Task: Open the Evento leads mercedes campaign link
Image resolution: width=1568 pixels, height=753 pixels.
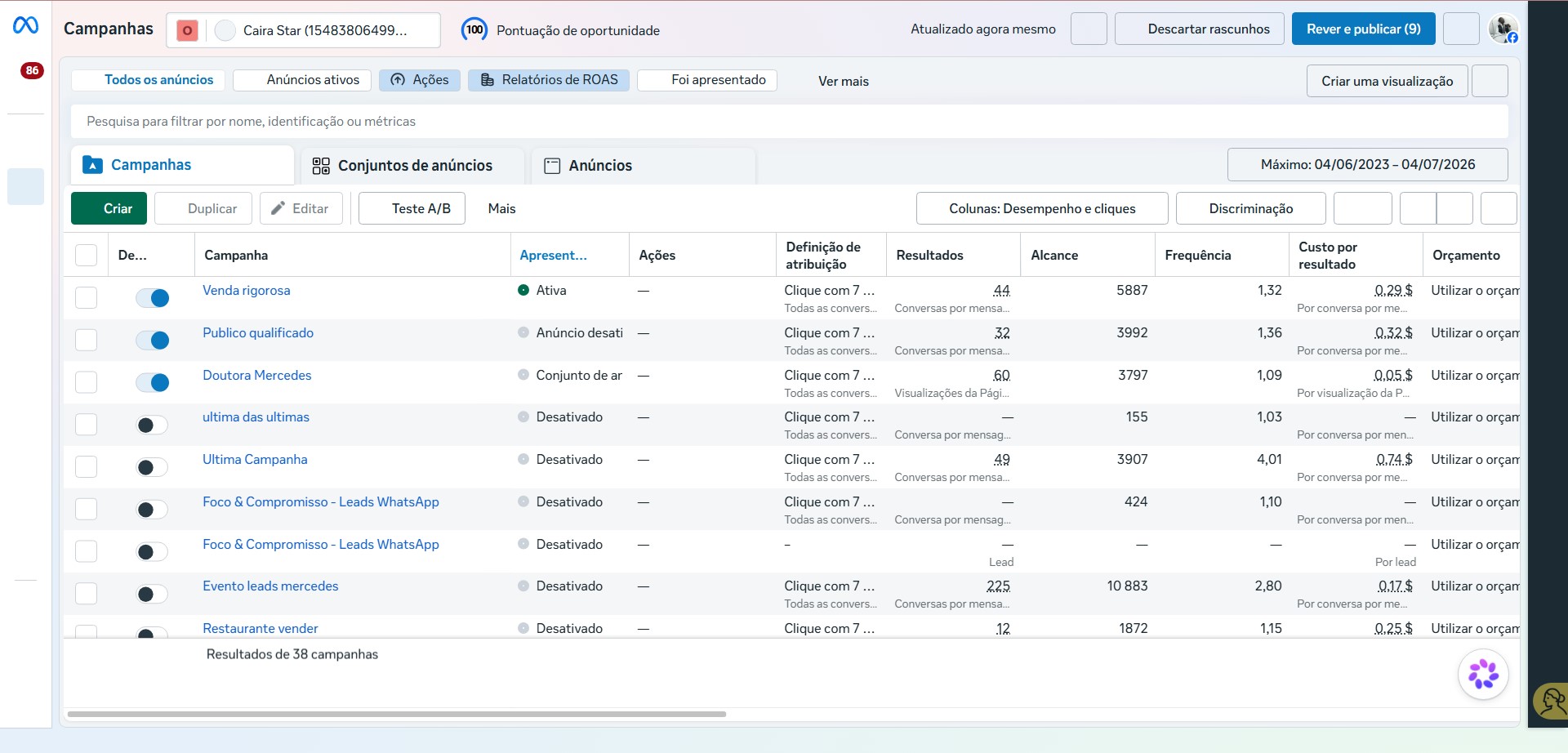Action: [269, 586]
